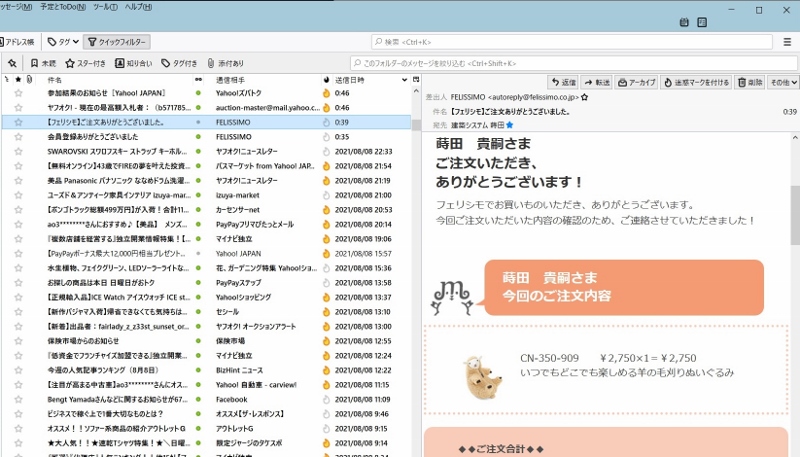
Task: Open the column picker icon
Action: point(416,80)
